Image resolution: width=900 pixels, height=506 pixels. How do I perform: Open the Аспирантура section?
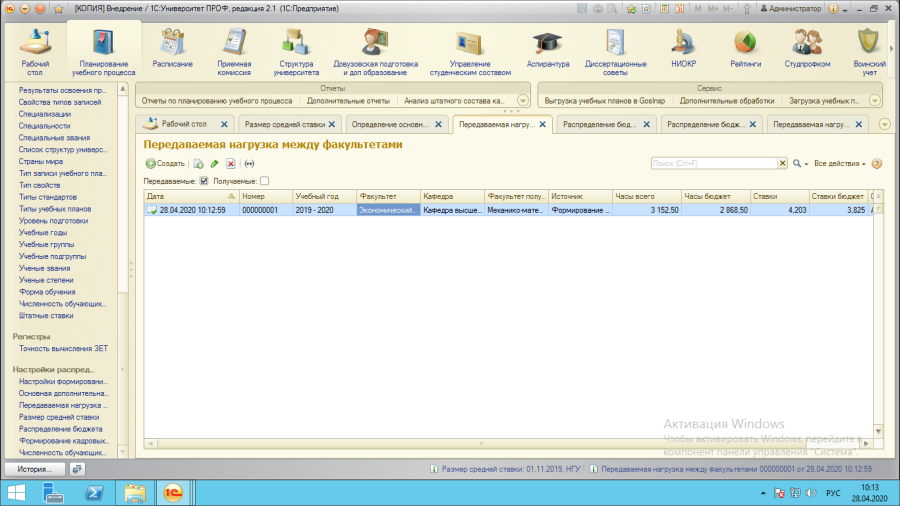click(x=548, y=49)
